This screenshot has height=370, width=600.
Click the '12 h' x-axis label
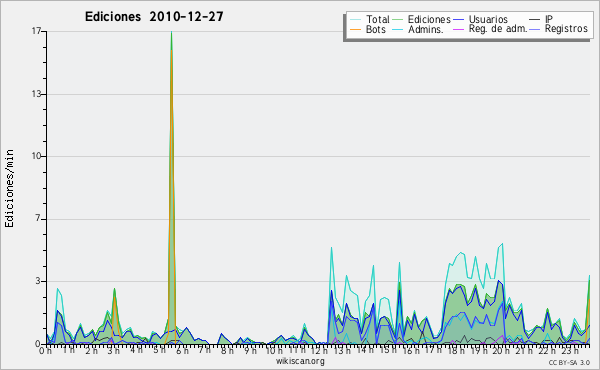click(x=318, y=350)
